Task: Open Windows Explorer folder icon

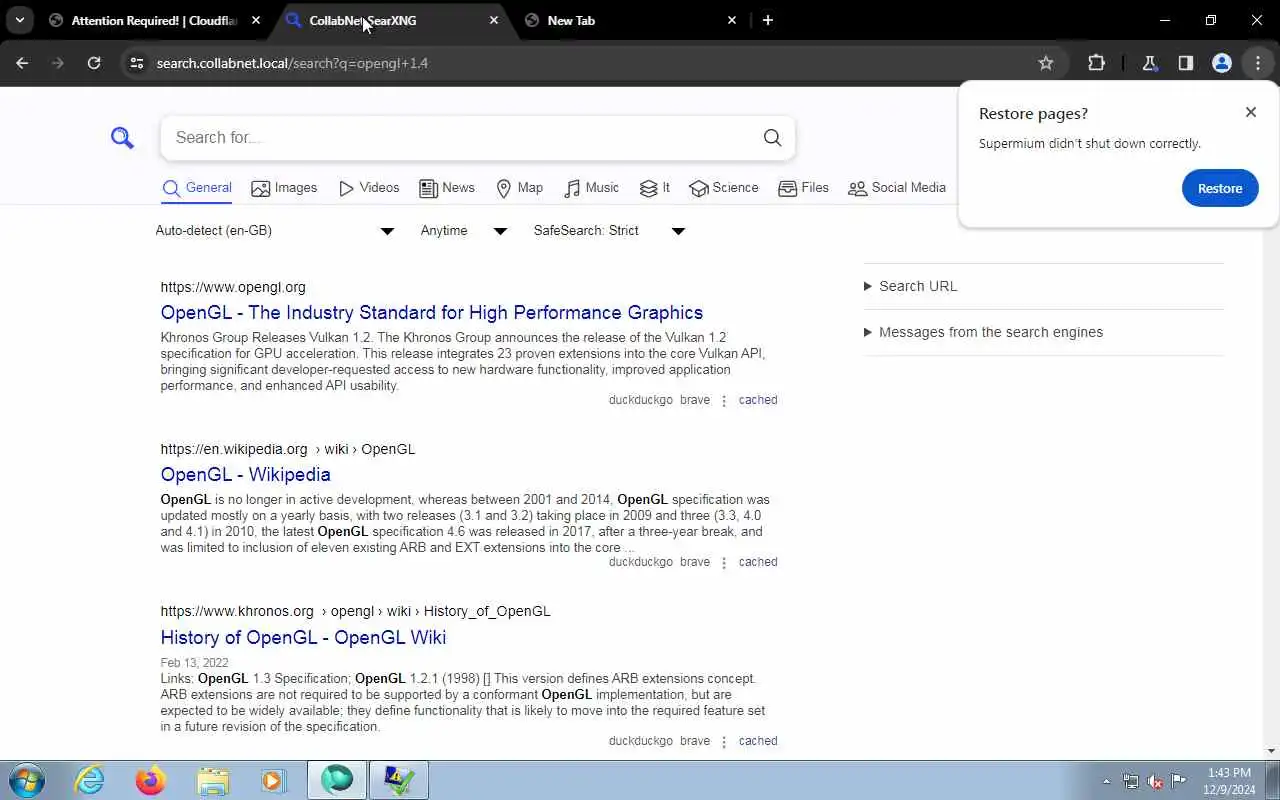Action: (212, 780)
